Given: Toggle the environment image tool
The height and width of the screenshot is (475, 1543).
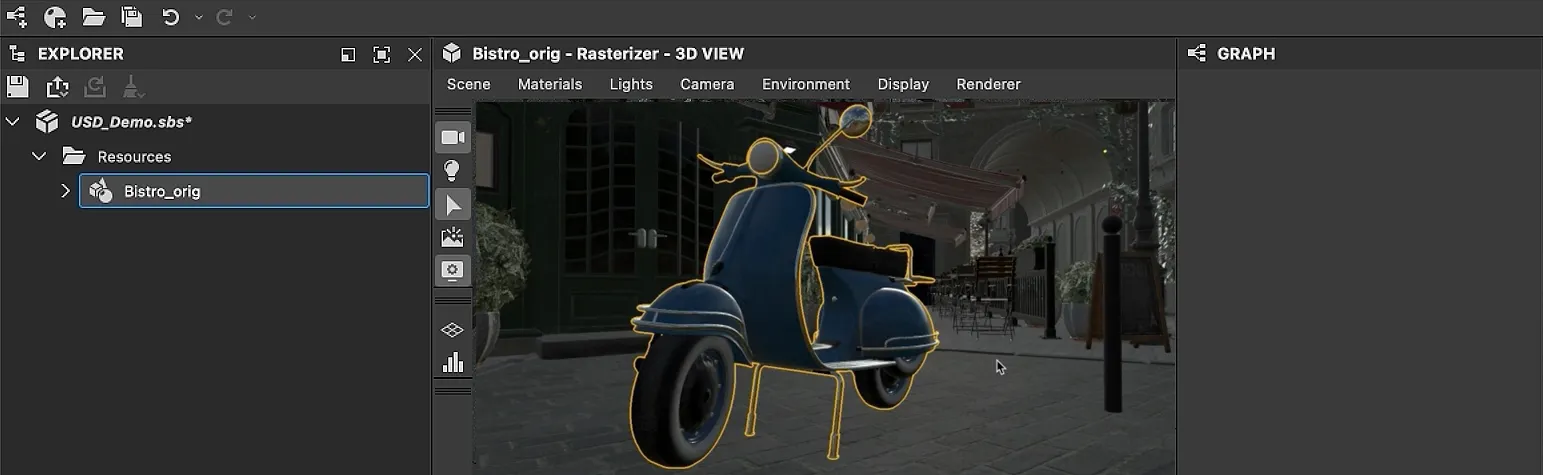Looking at the screenshot, I should click(453, 237).
